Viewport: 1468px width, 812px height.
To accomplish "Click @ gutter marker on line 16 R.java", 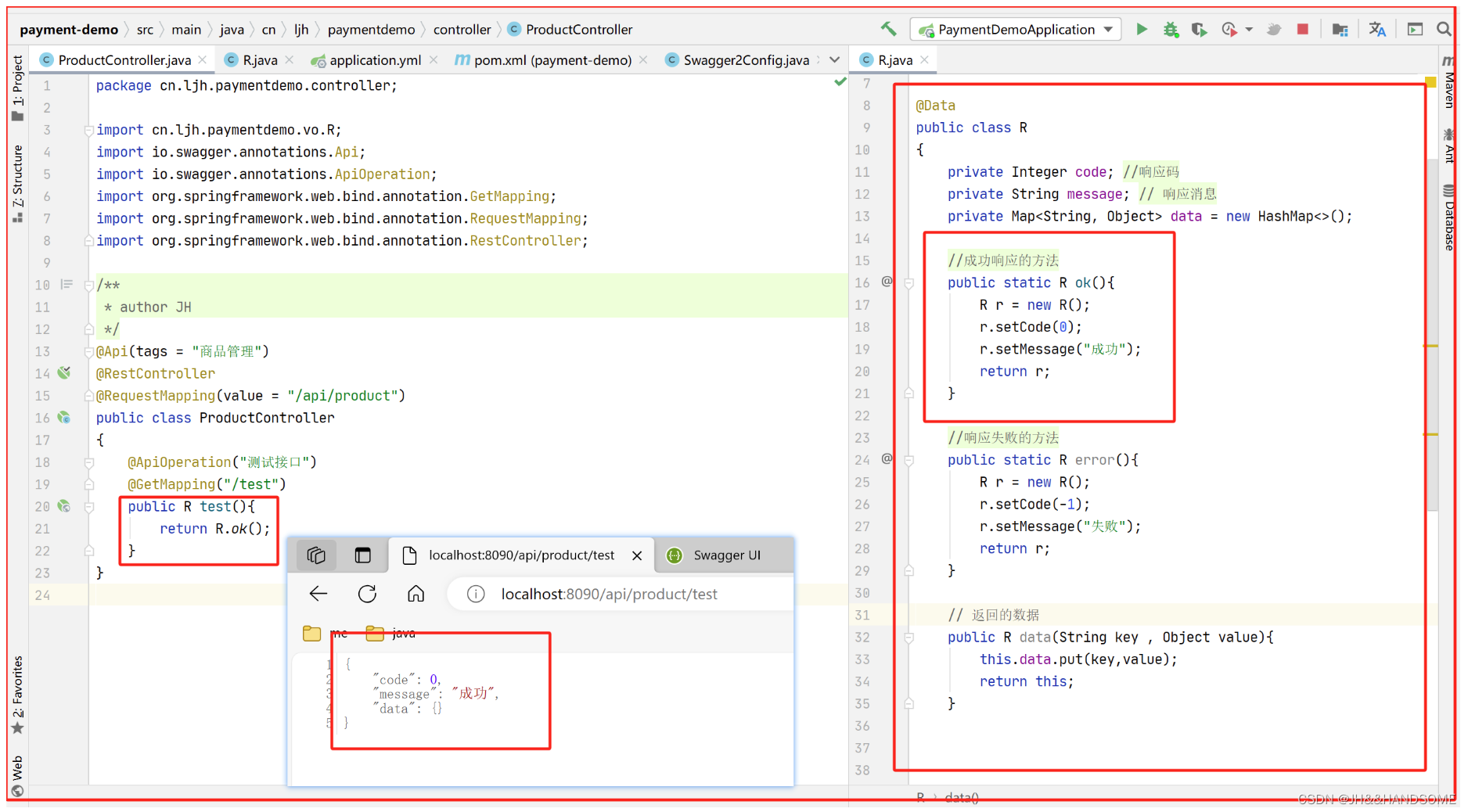I will (x=887, y=282).
